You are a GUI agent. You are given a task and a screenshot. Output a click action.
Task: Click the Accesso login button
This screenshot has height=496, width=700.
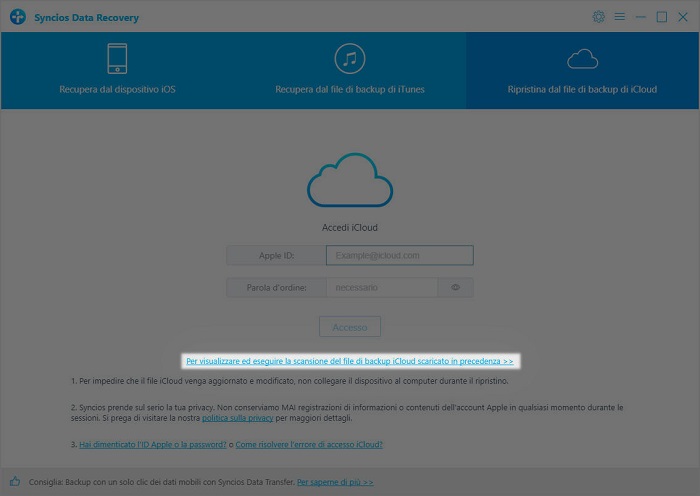(x=350, y=327)
